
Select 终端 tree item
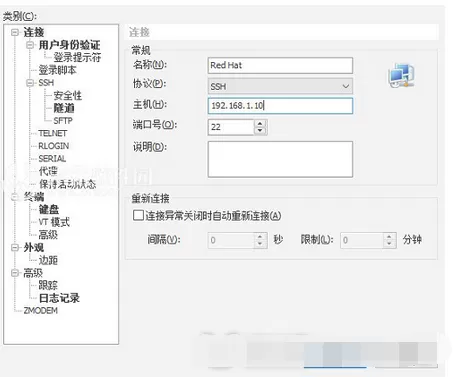point(34,197)
